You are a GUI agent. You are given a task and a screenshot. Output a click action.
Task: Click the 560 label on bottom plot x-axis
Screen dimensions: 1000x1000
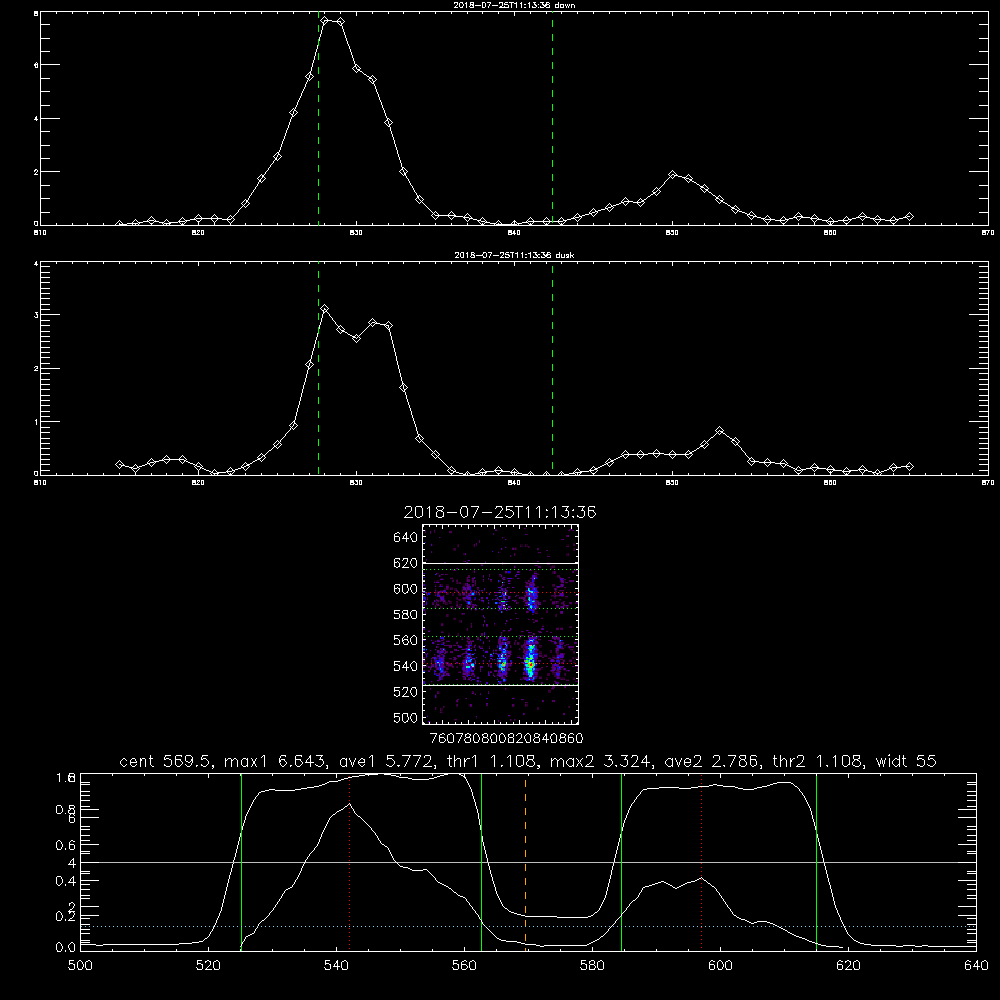click(464, 966)
